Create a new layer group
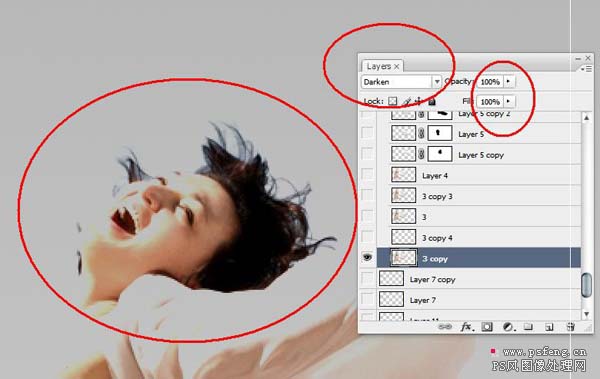Viewport: 600px width, 379px height. [x=528, y=327]
